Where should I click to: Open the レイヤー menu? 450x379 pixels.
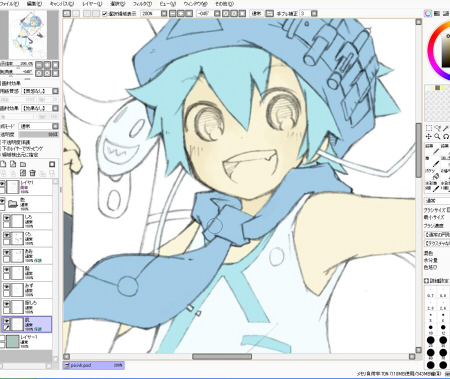pos(92,4)
